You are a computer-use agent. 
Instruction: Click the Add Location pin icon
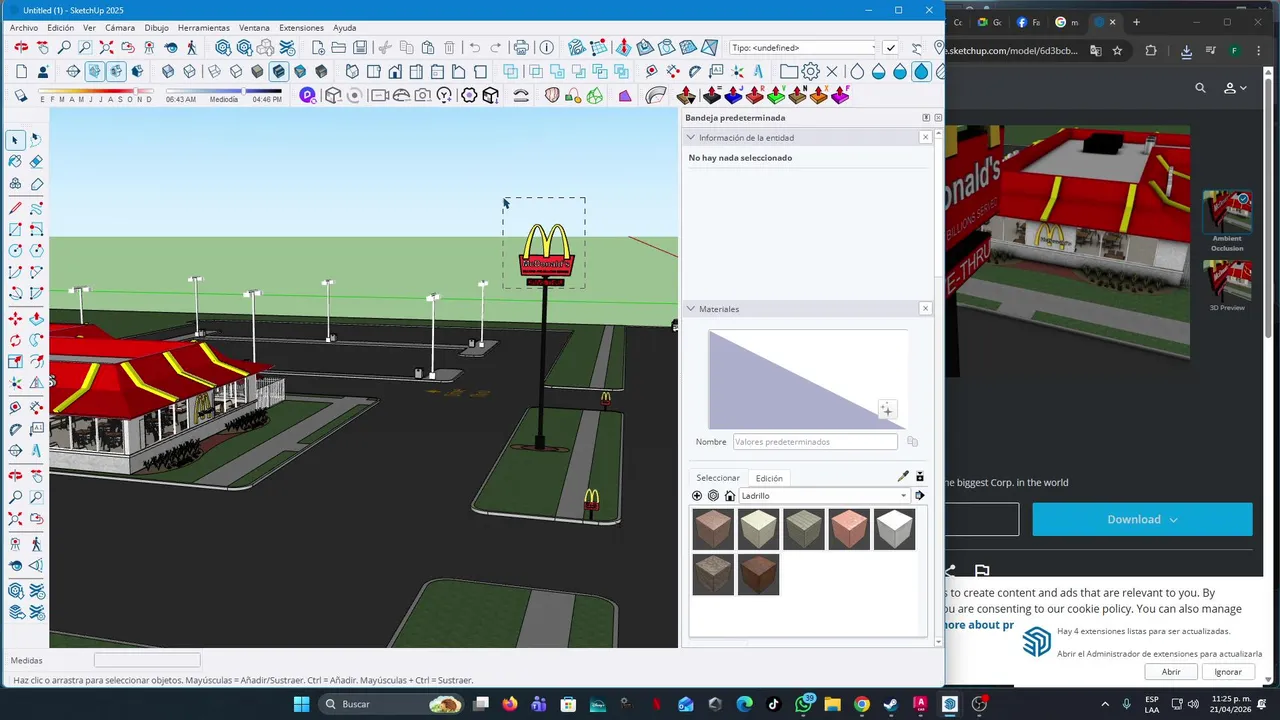coord(939,47)
